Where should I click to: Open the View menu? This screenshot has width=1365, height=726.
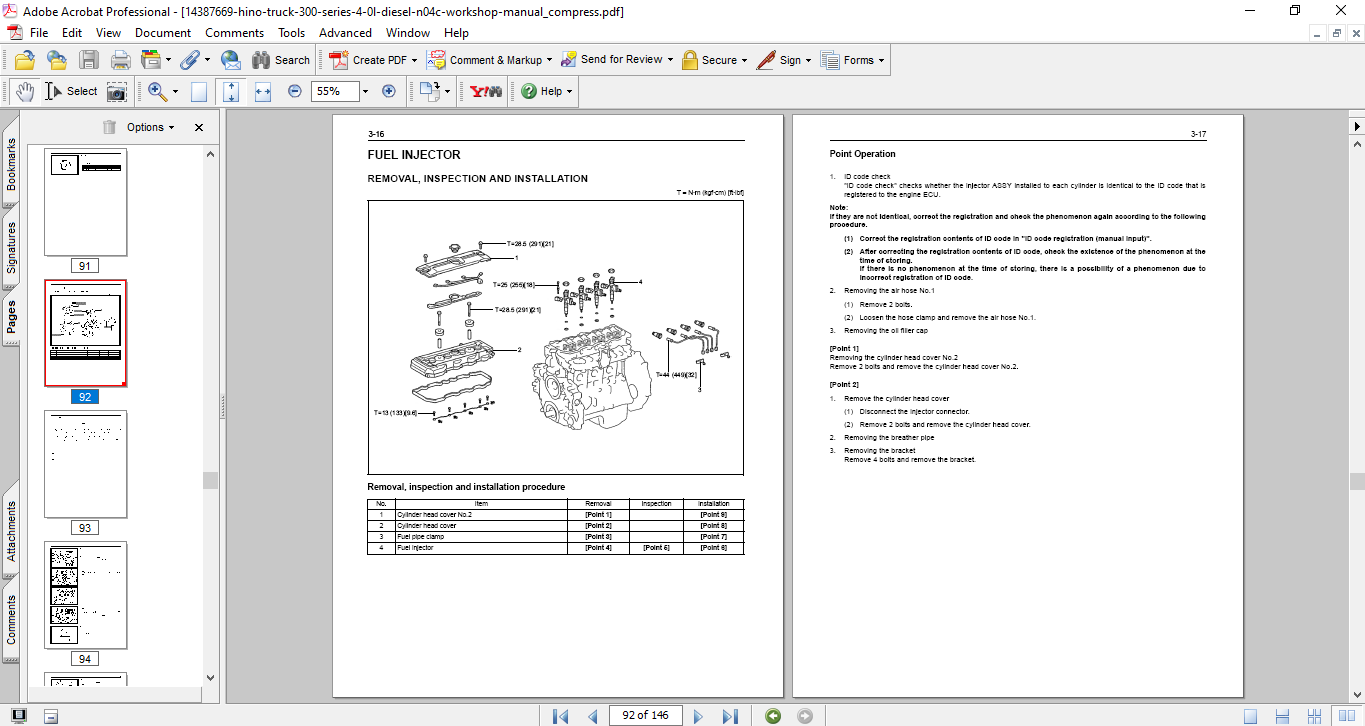pyautogui.click(x=108, y=33)
